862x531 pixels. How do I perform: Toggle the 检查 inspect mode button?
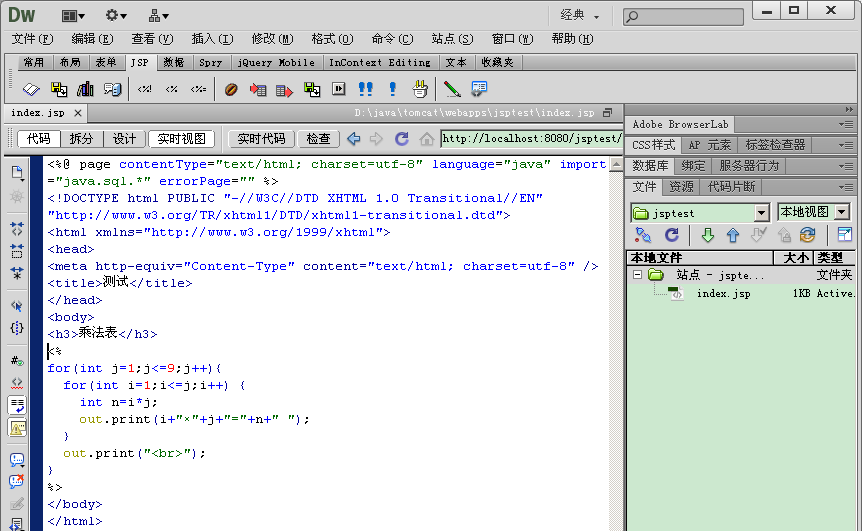click(x=318, y=139)
